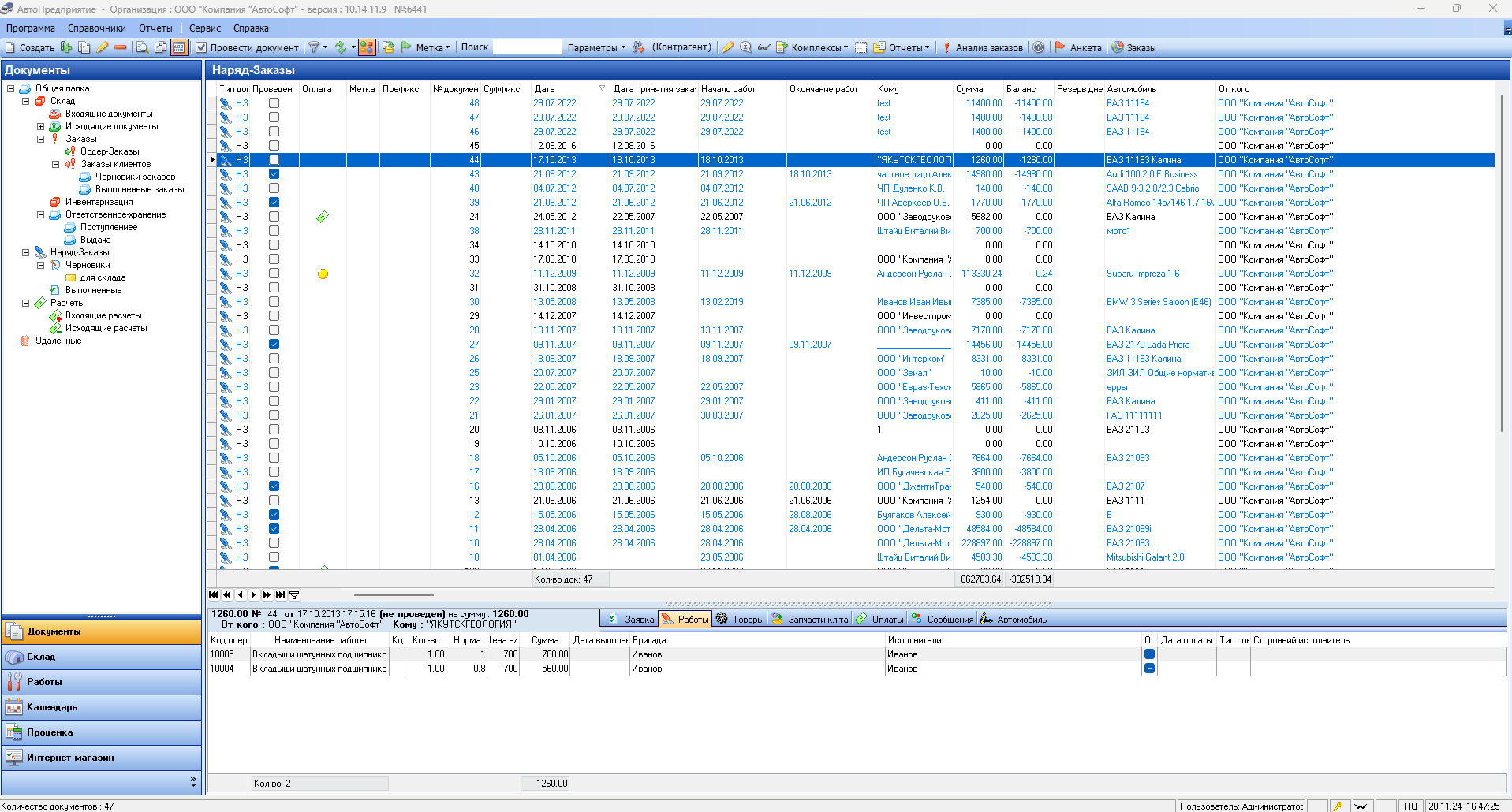The height and width of the screenshot is (812, 1512).
Task: Click the Создать button
Action: [x=30, y=47]
